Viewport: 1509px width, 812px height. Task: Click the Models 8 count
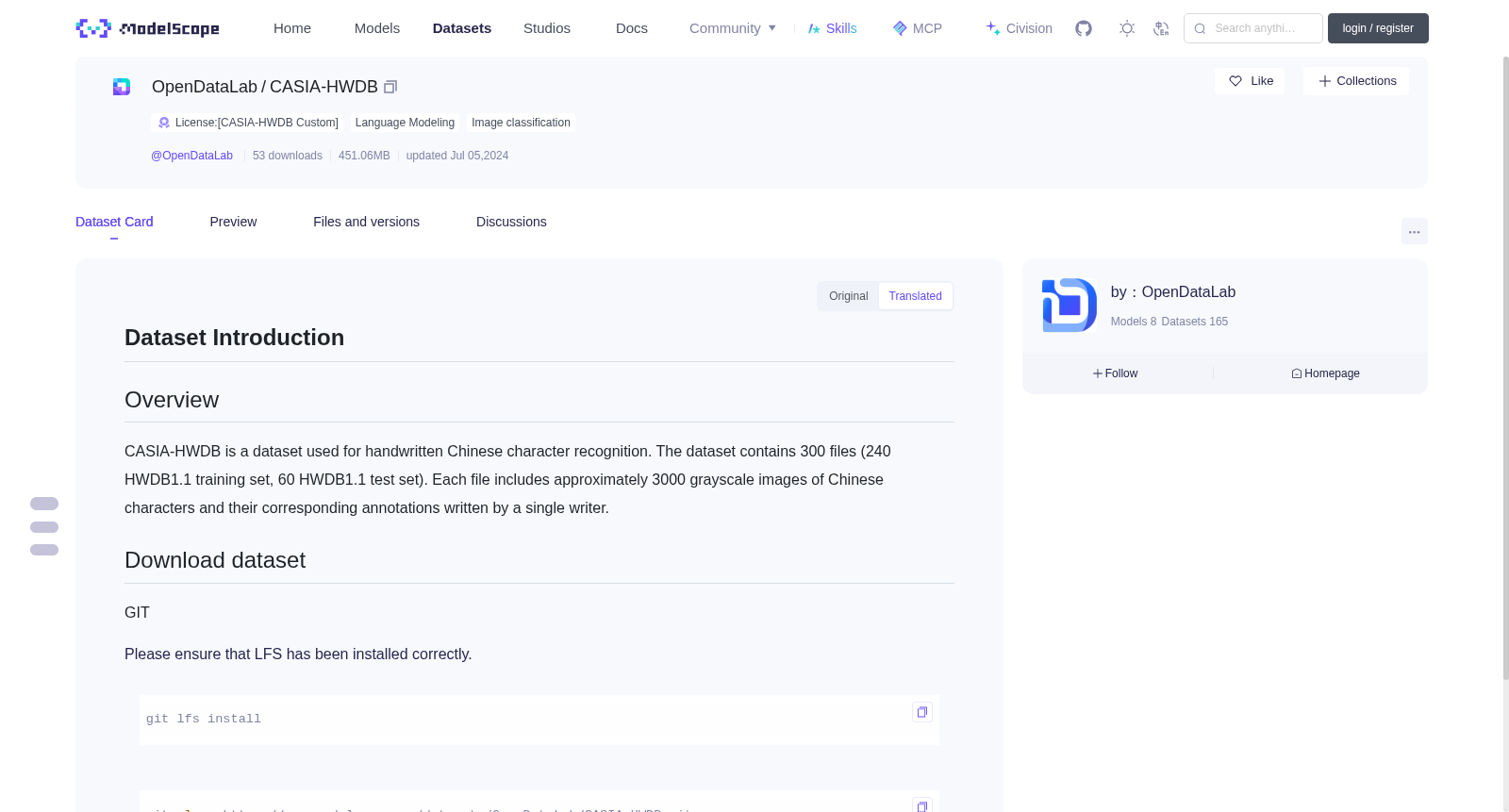[x=1134, y=322]
